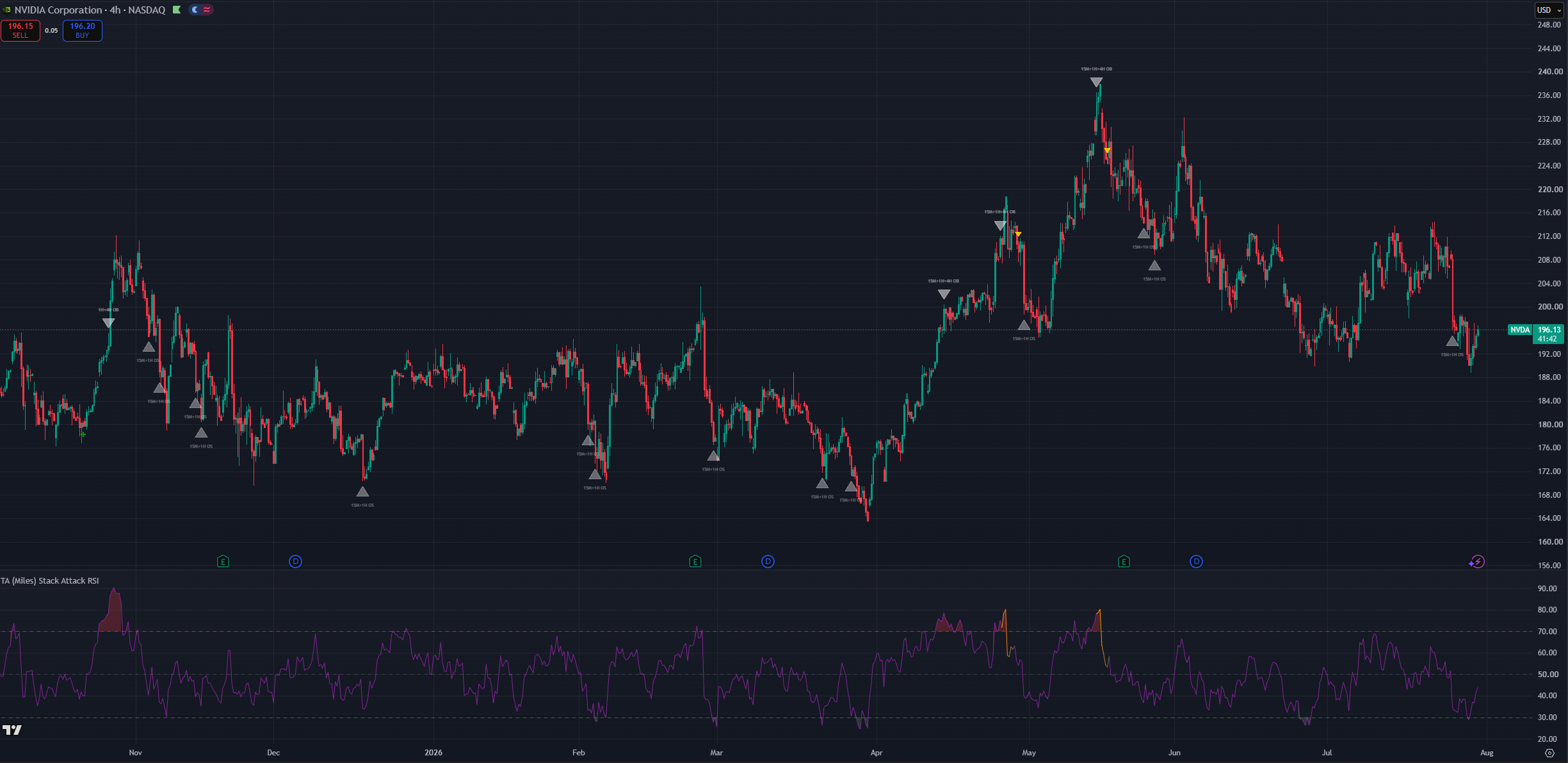Click the Jul label on the time axis
The image size is (1568, 763).
1327,753
